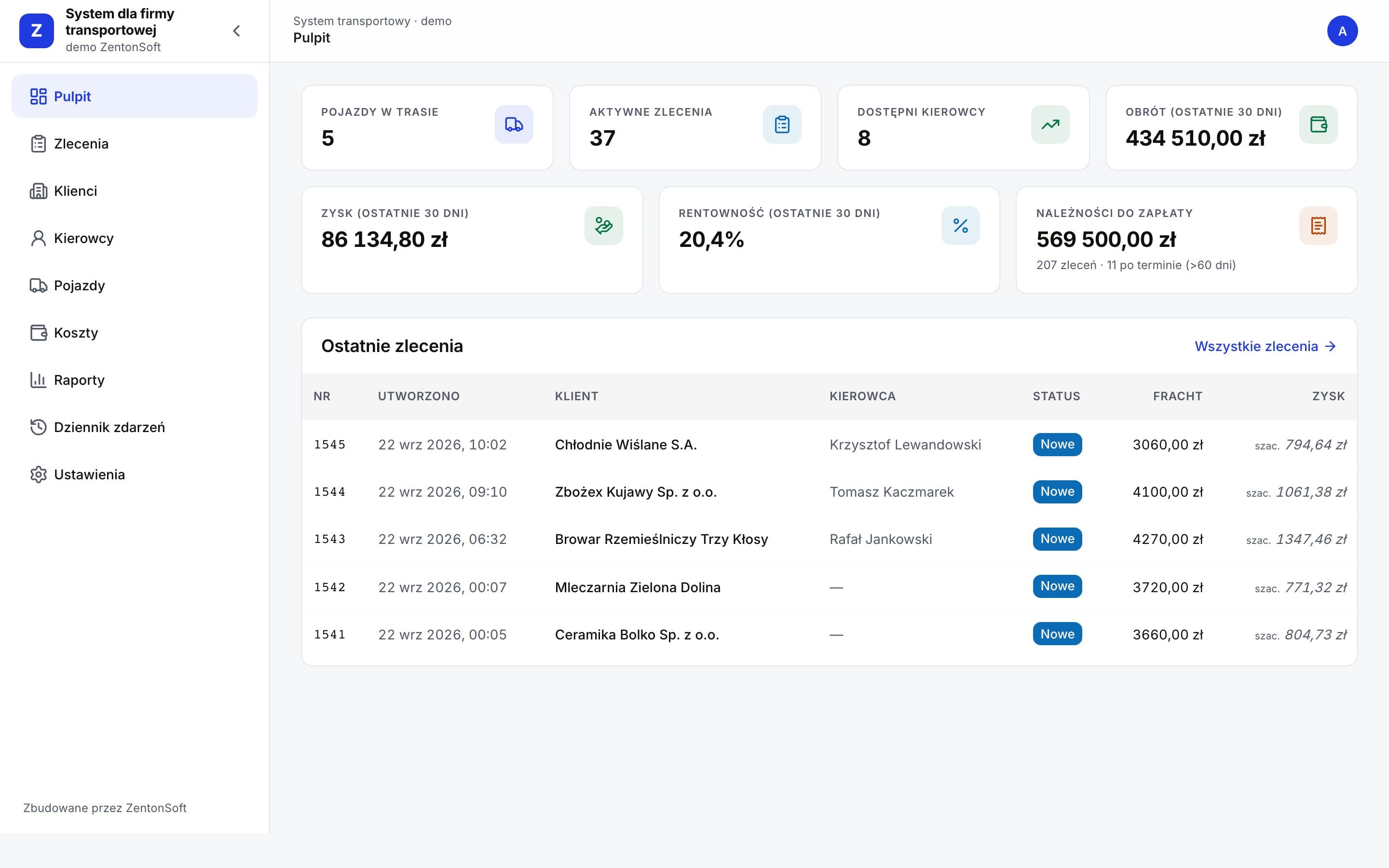Click freight value 4270,00 zł

(1168, 539)
